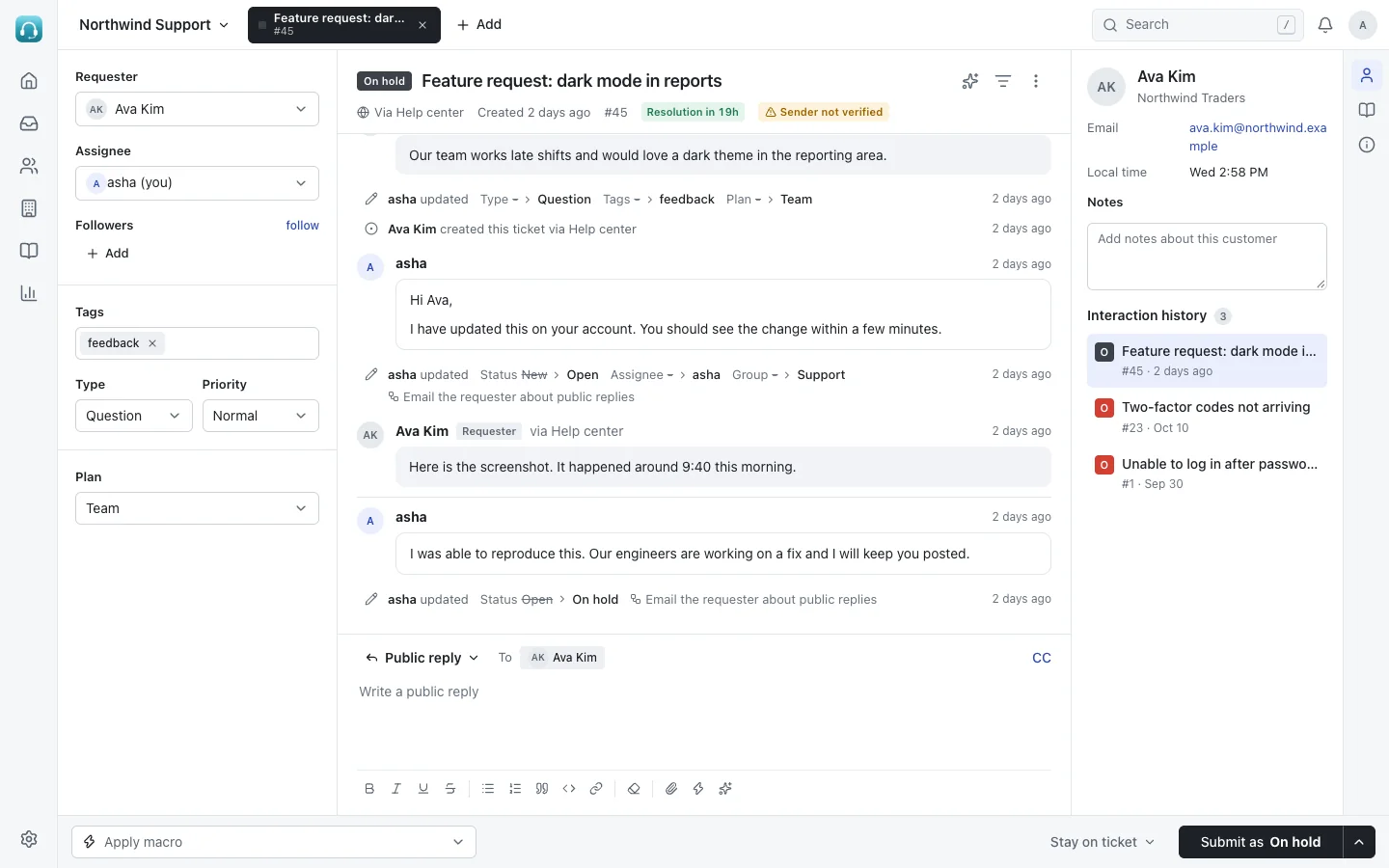The image size is (1389, 868).
Task: Expand the submit status options arrow
Action: pos(1359,842)
